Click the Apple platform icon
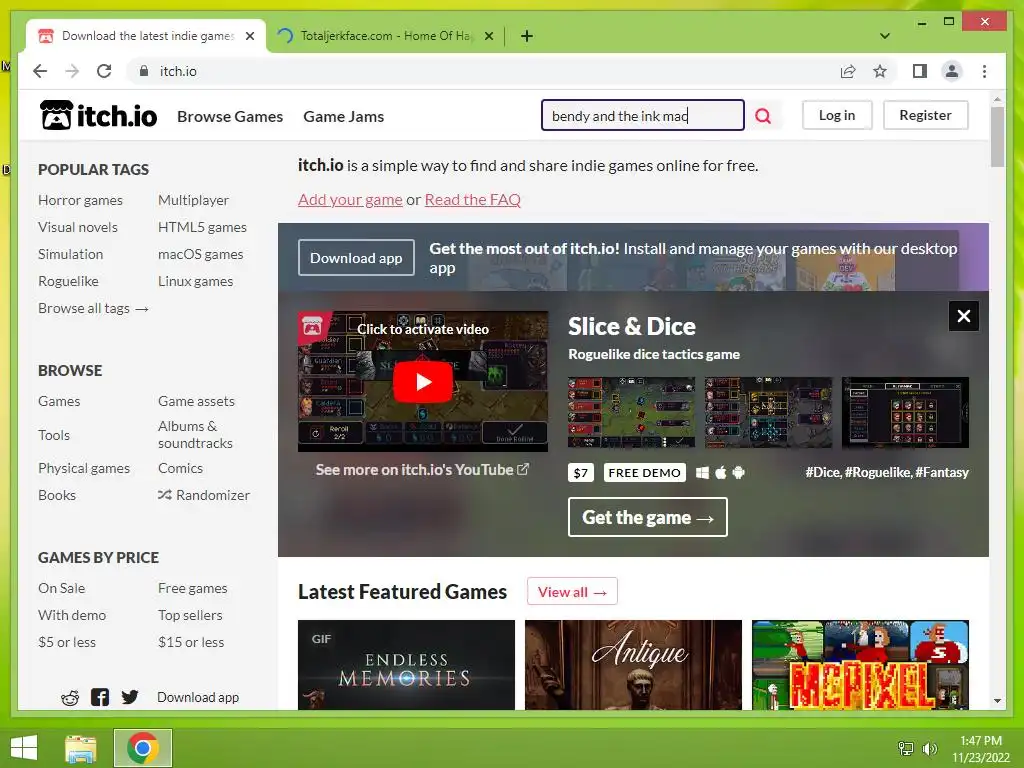 pyautogui.click(x=721, y=473)
